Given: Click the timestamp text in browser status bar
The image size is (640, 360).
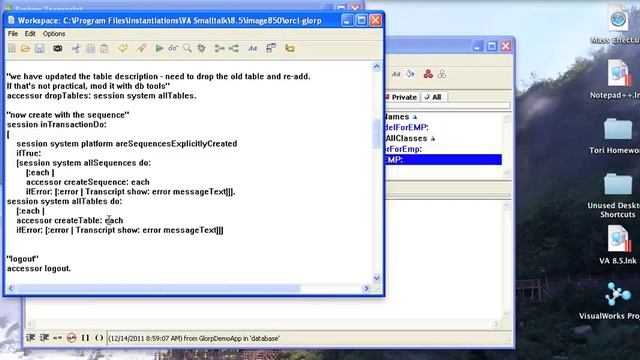Looking at the screenshot, I should (194, 338).
